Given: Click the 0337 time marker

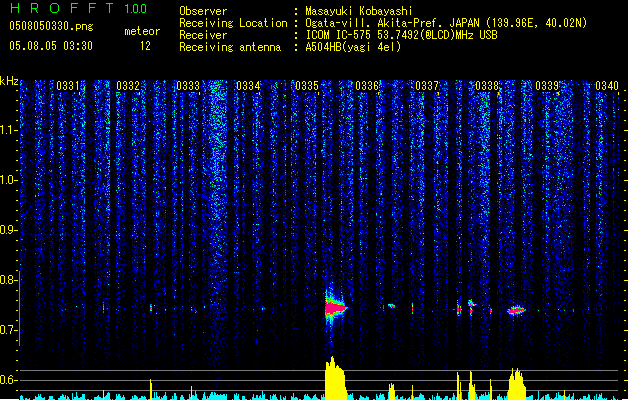Looking at the screenshot, I should 427,85.
